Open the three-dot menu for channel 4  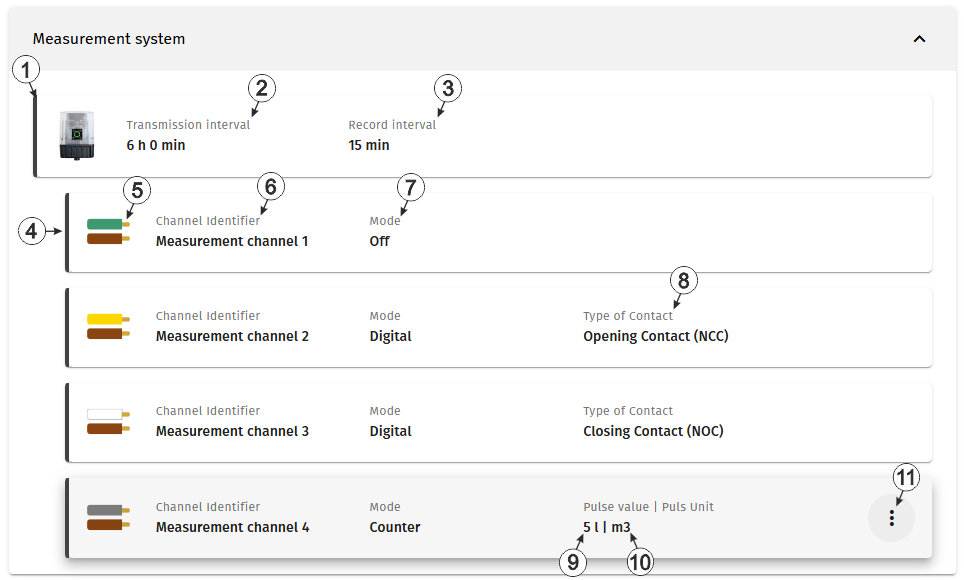[891, 518]
